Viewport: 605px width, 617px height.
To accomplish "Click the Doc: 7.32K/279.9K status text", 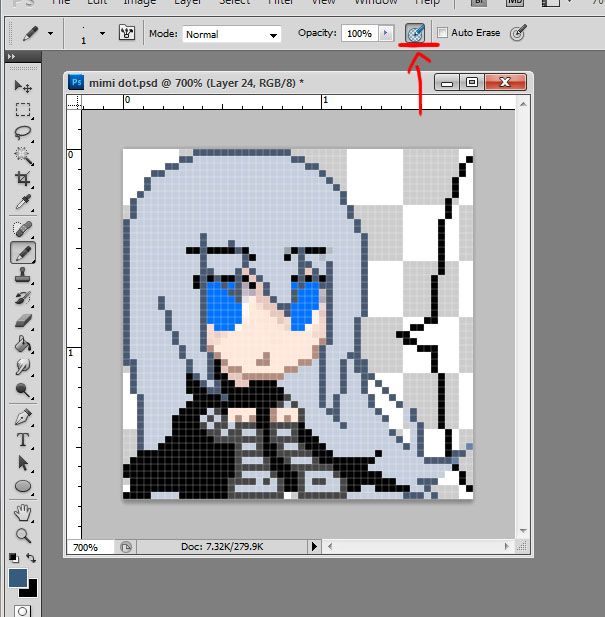I will click(222, 547).
